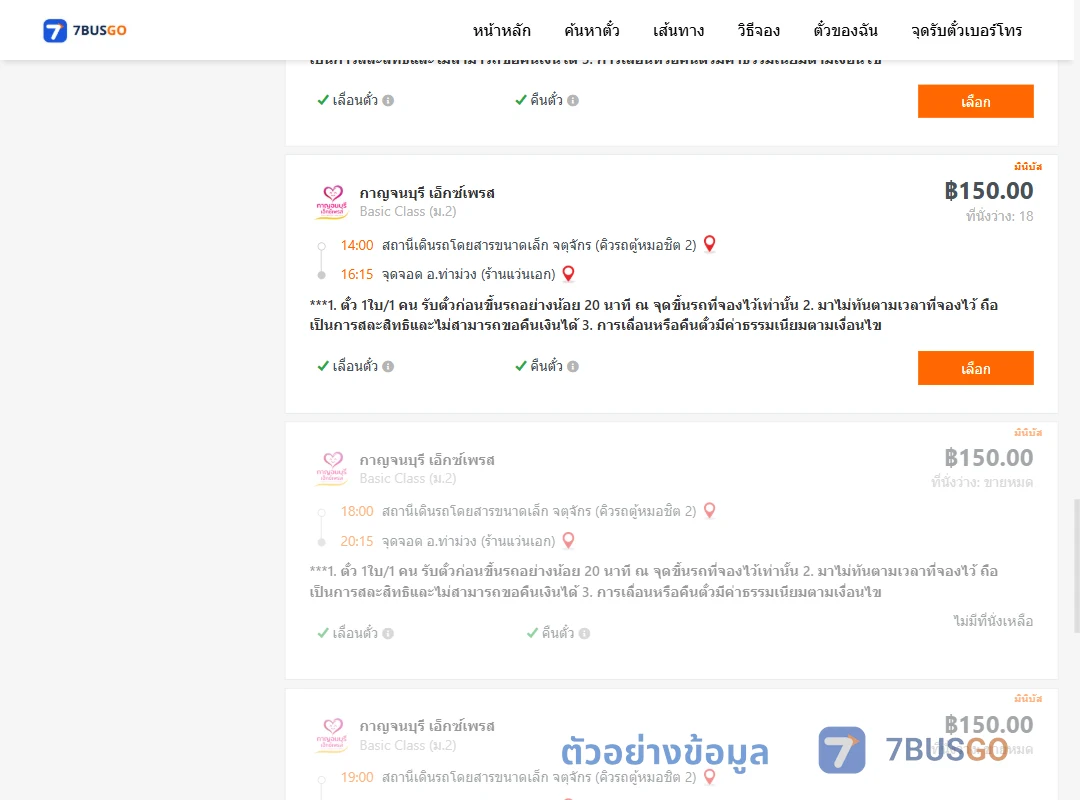
Task: Open map pin for 14:00 departure station
Action: click(709, 244)
